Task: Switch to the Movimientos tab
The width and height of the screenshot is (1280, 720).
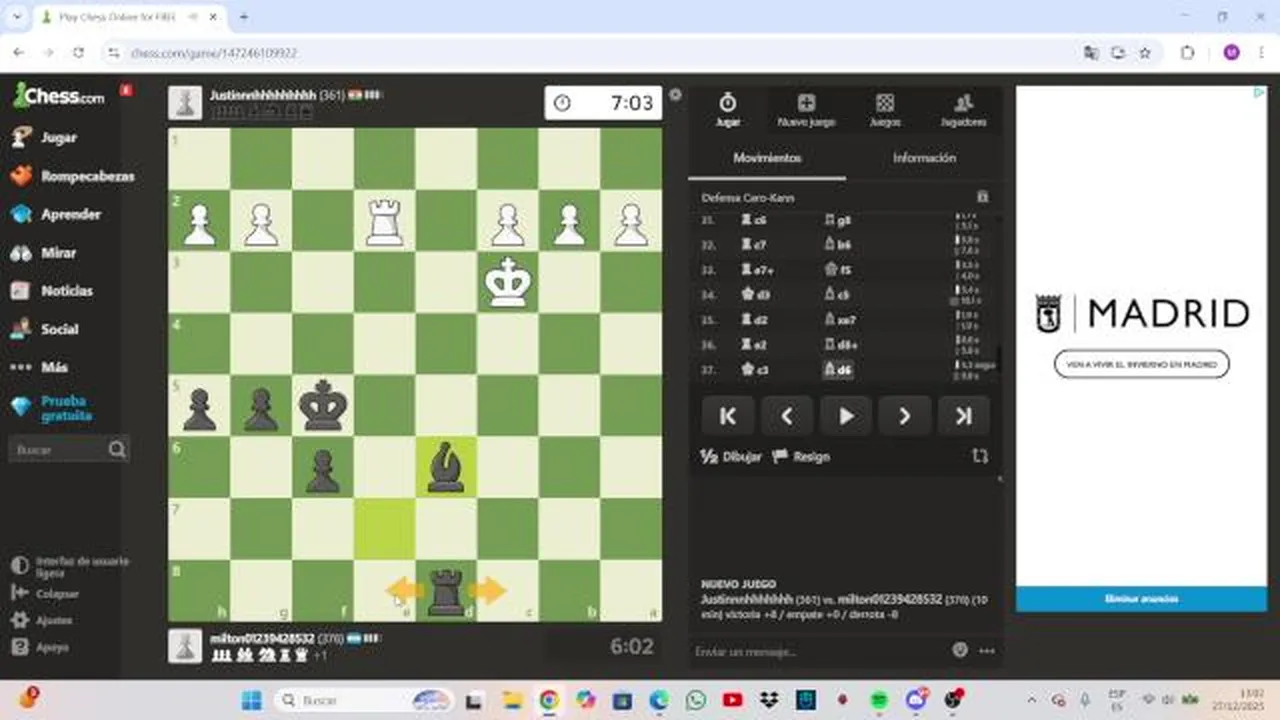Action: [x=767, y=158]
